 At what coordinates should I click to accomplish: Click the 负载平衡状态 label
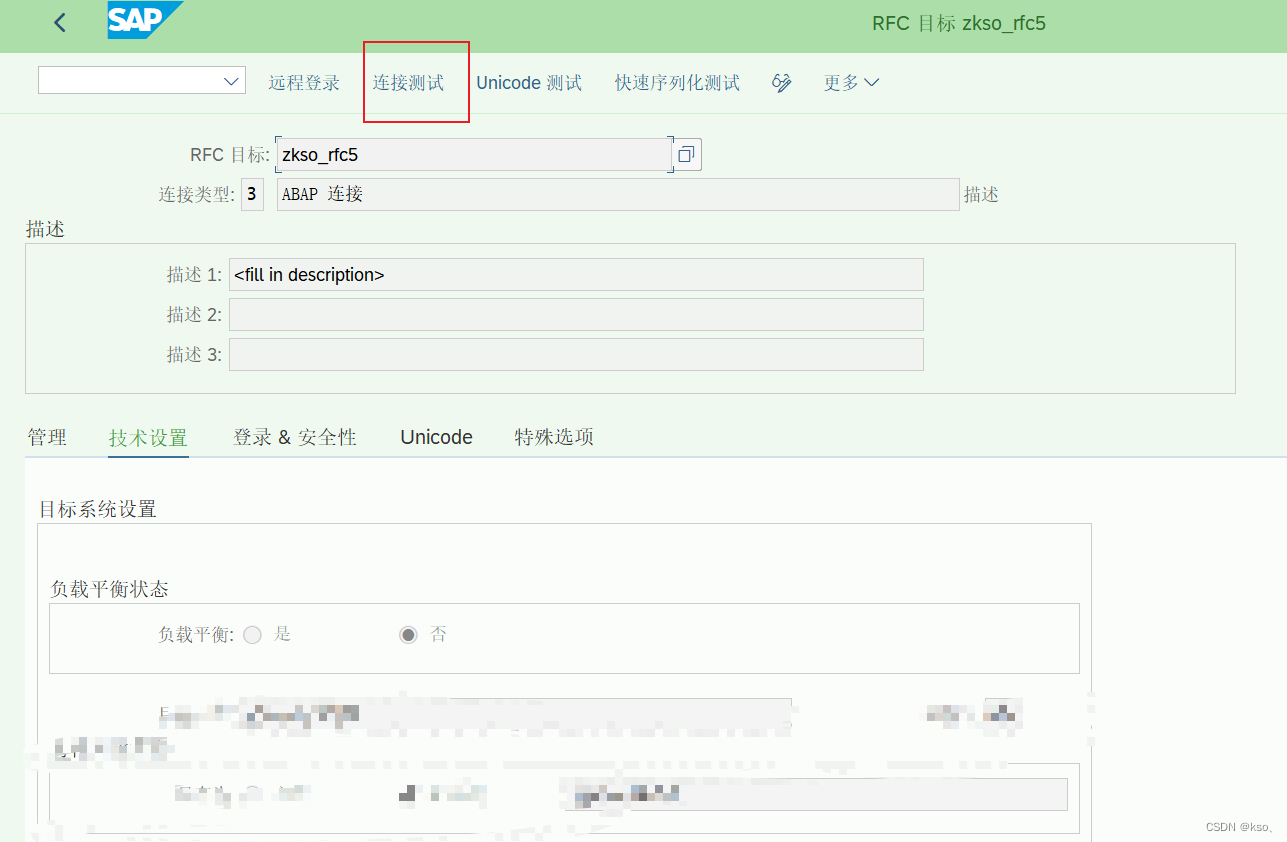tap(110, 589)
